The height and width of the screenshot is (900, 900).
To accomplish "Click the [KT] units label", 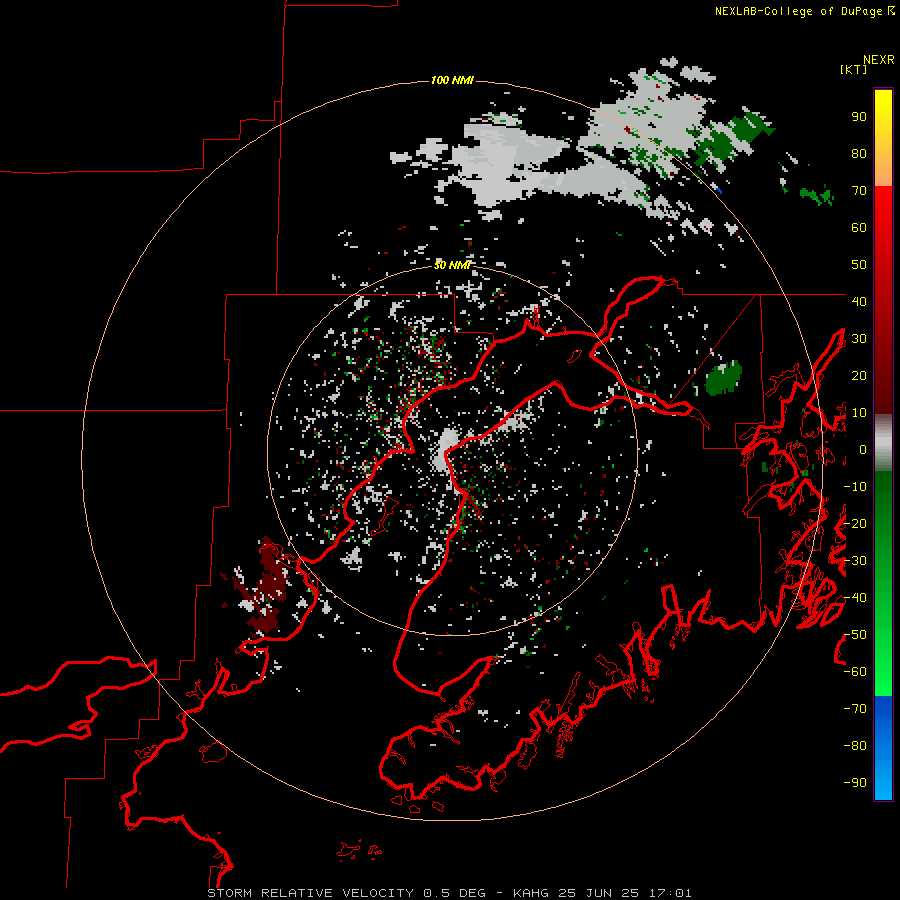I will tap(854, 69).
